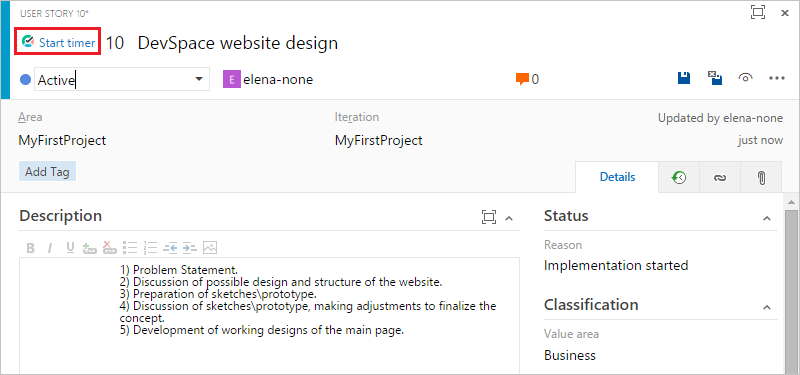Open the Attachments paperclip tab

point(761,178)
